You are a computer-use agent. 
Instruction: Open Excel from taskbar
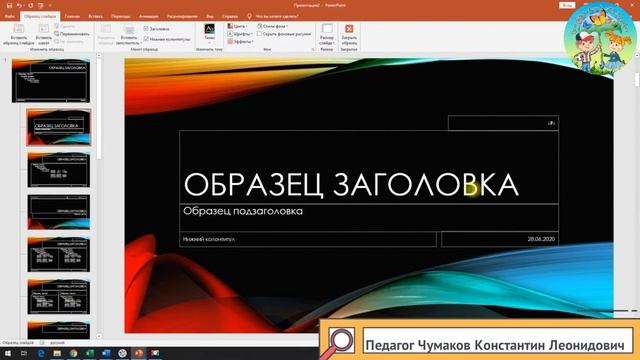90,353
